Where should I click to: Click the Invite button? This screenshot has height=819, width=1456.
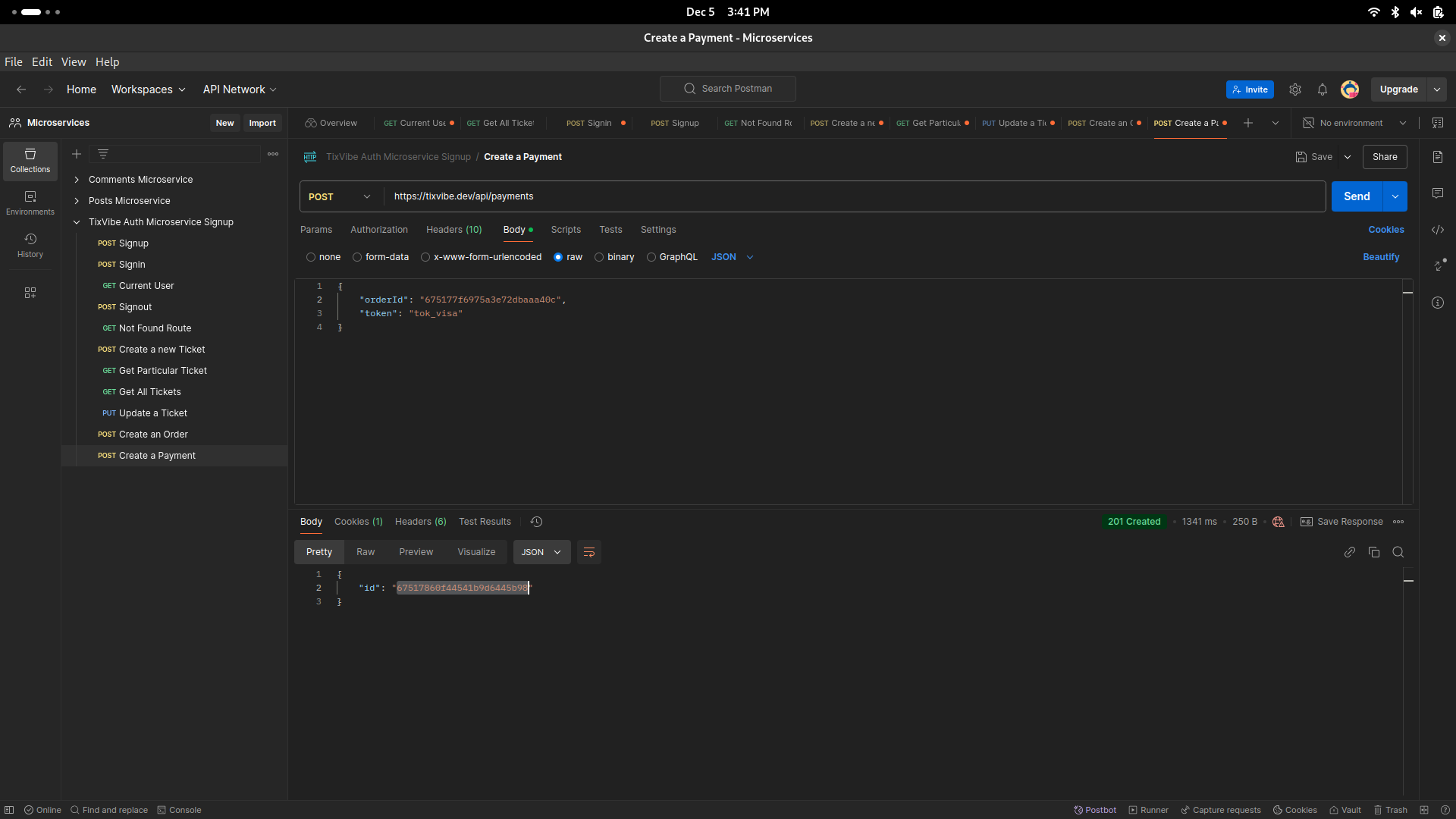point(1250,89)
